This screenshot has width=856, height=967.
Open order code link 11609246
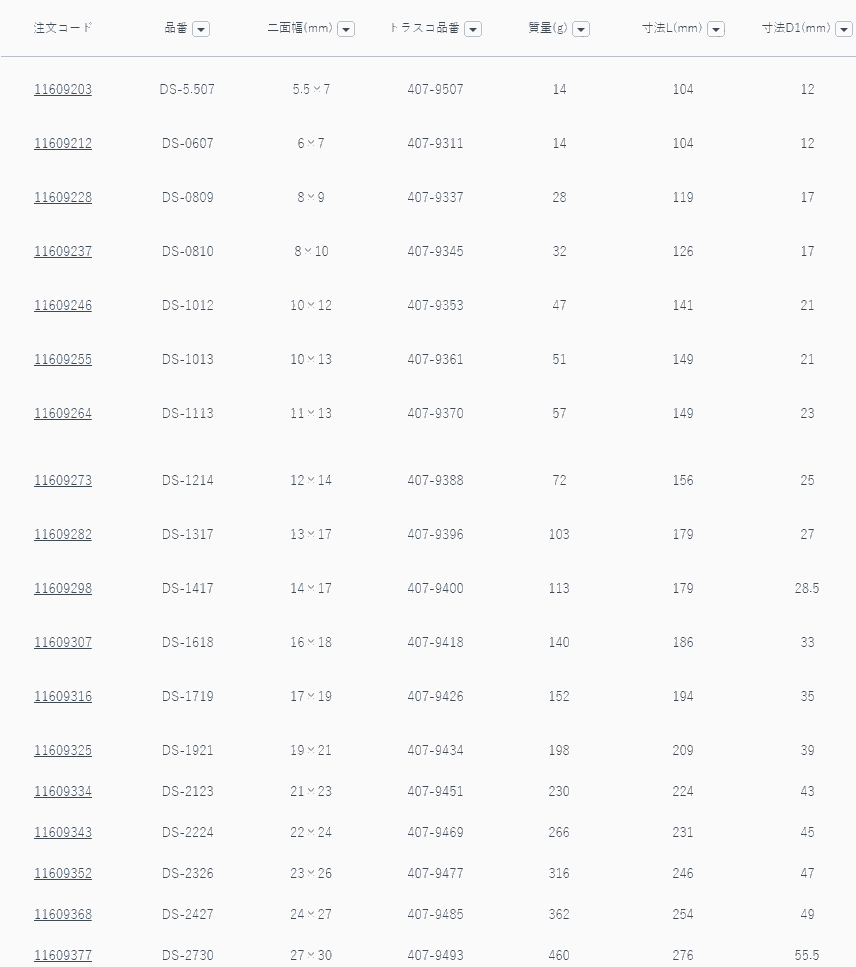point(63,305)
